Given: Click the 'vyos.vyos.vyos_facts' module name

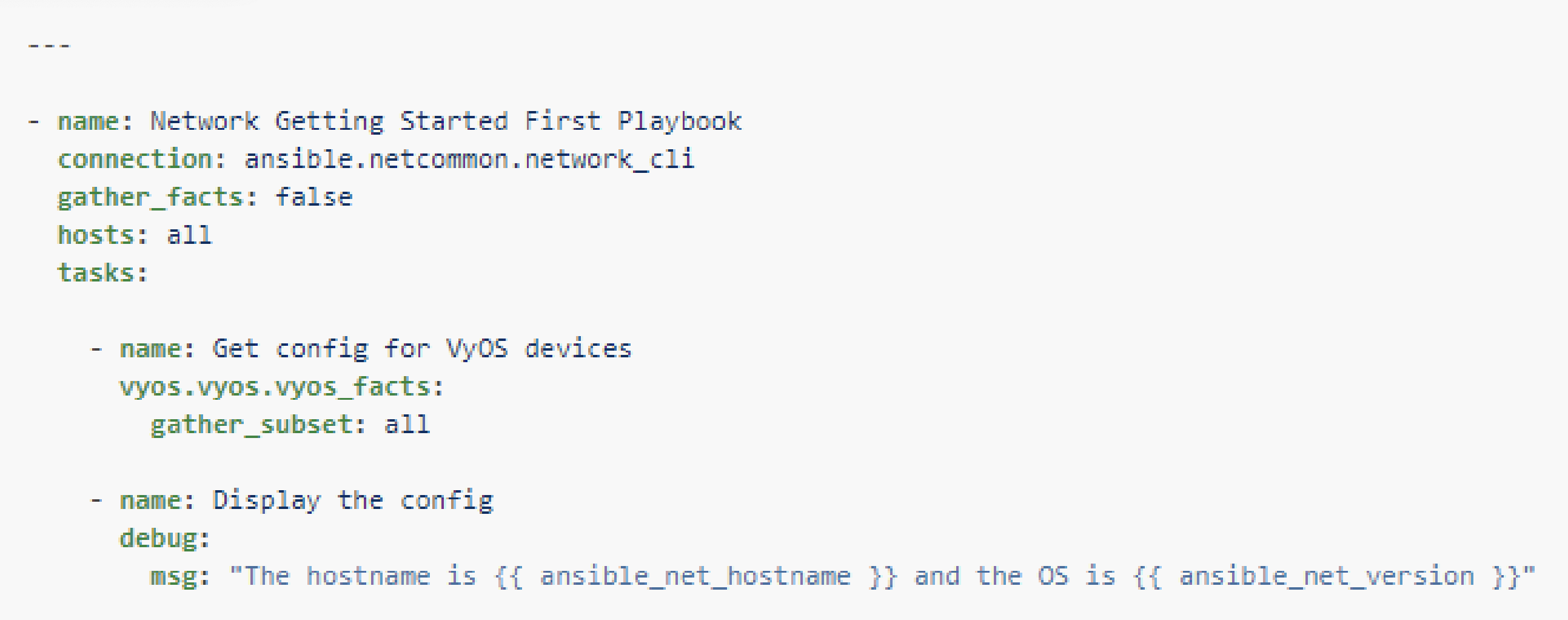Looking at the screenshot, I should (275, 387).
